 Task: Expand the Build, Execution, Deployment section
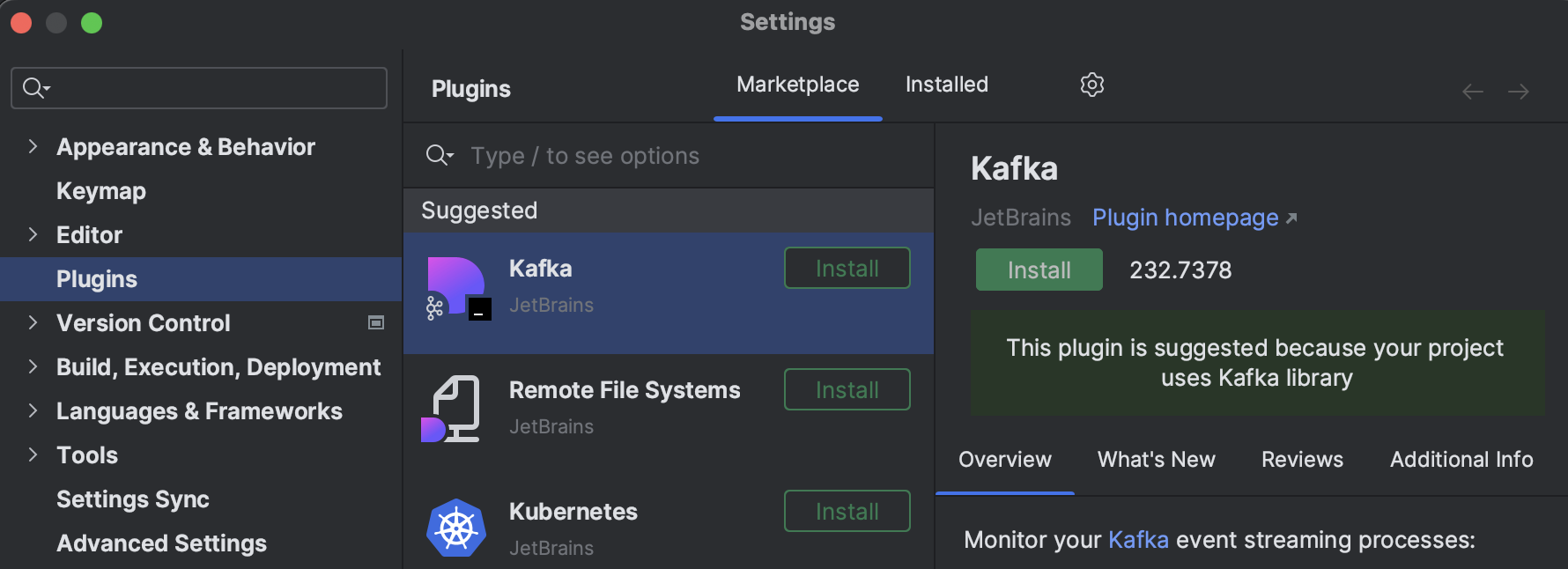33,367
